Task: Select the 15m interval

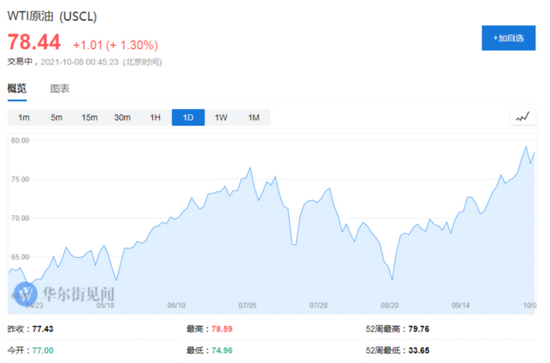Action: click(x=89, y=117)
